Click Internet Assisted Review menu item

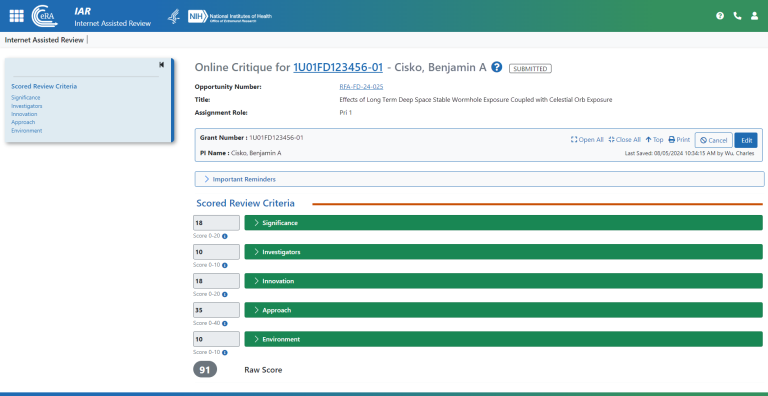click(x=44, y=40)
